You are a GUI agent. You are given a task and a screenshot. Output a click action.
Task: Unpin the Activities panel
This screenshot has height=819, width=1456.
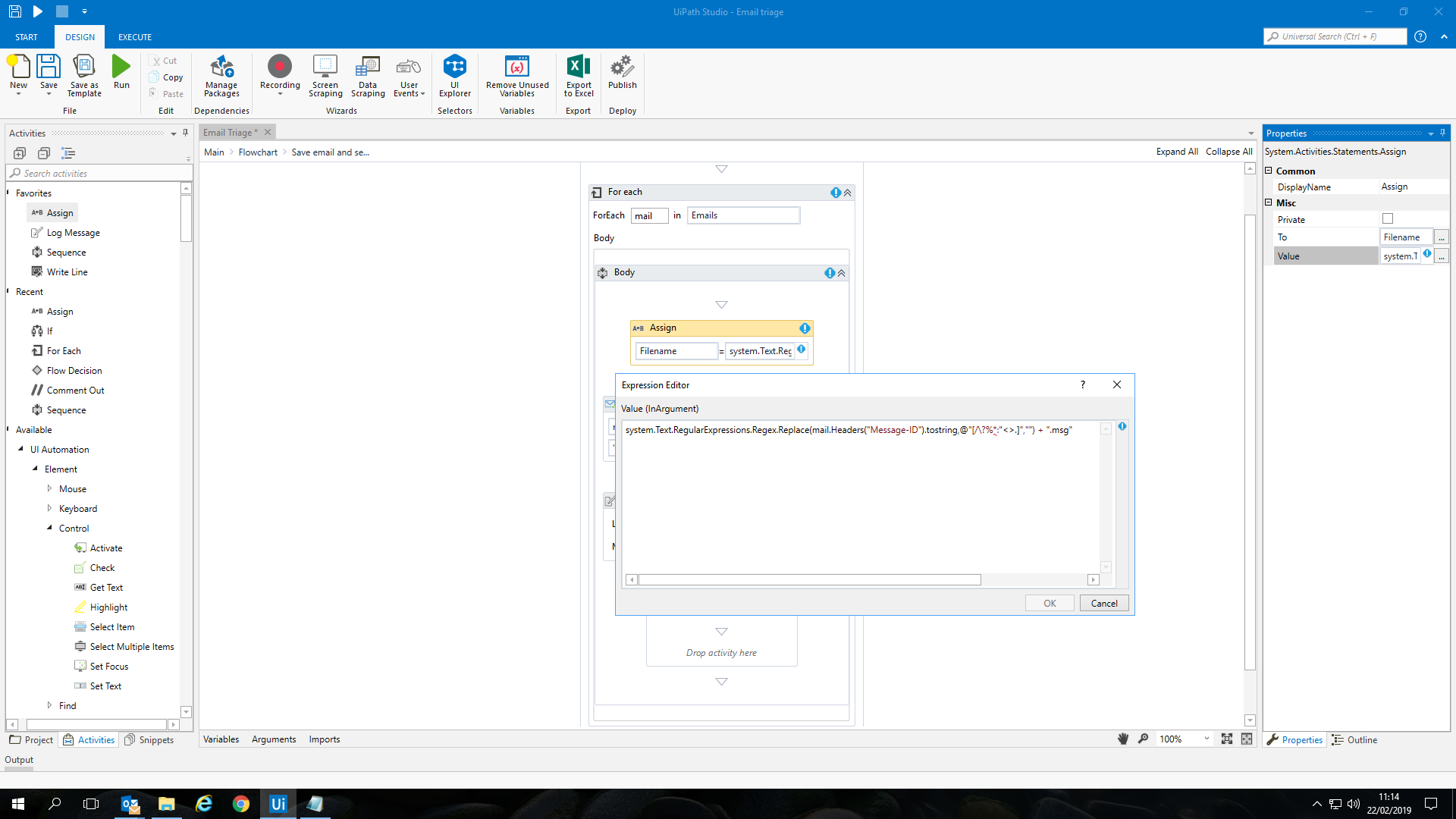pyautogui.click(x=184, y=133)
